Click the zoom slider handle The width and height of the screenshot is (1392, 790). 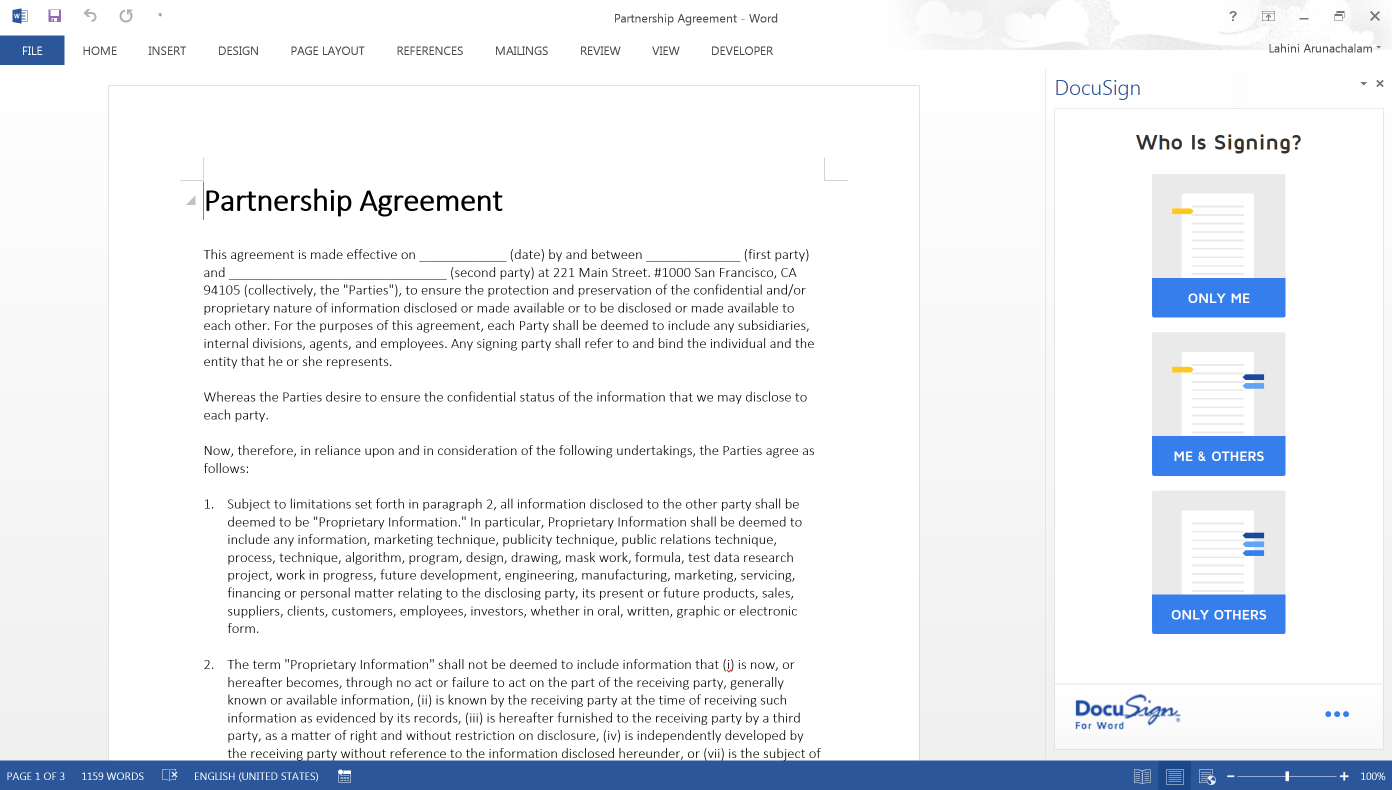pos(1287,776)
